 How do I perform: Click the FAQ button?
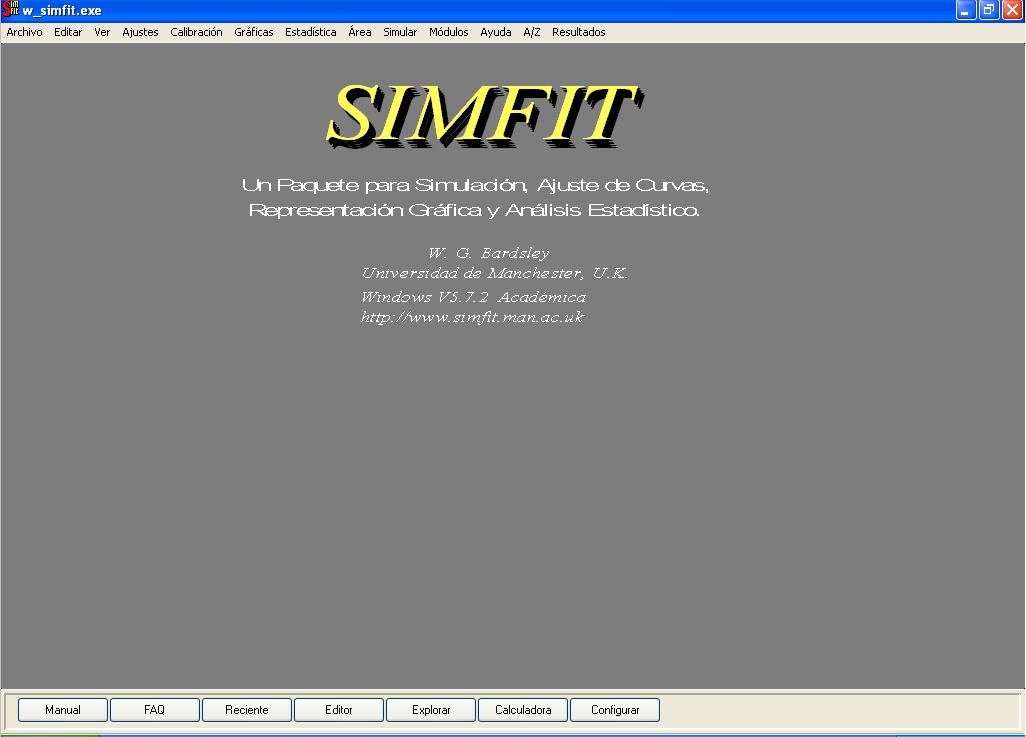coord(154,710)
